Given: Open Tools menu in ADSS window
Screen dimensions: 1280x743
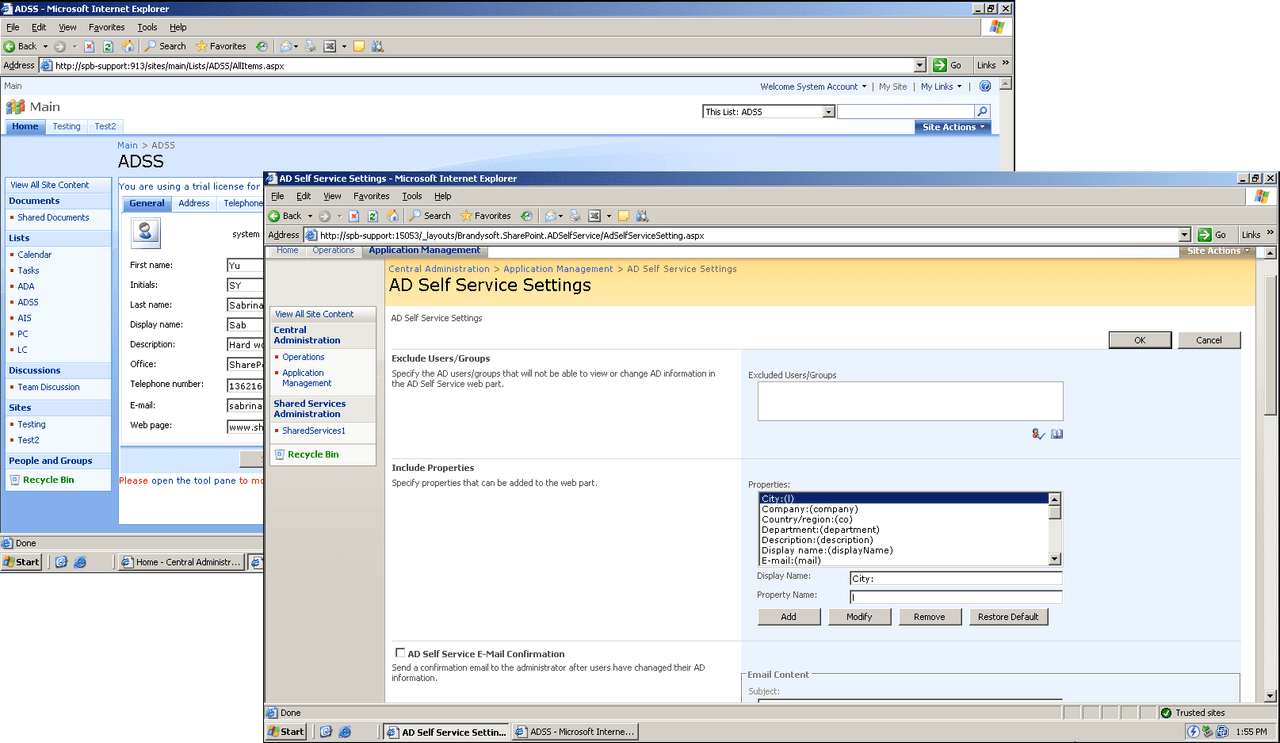Looking at the screenshot, I should coord(147,27).
